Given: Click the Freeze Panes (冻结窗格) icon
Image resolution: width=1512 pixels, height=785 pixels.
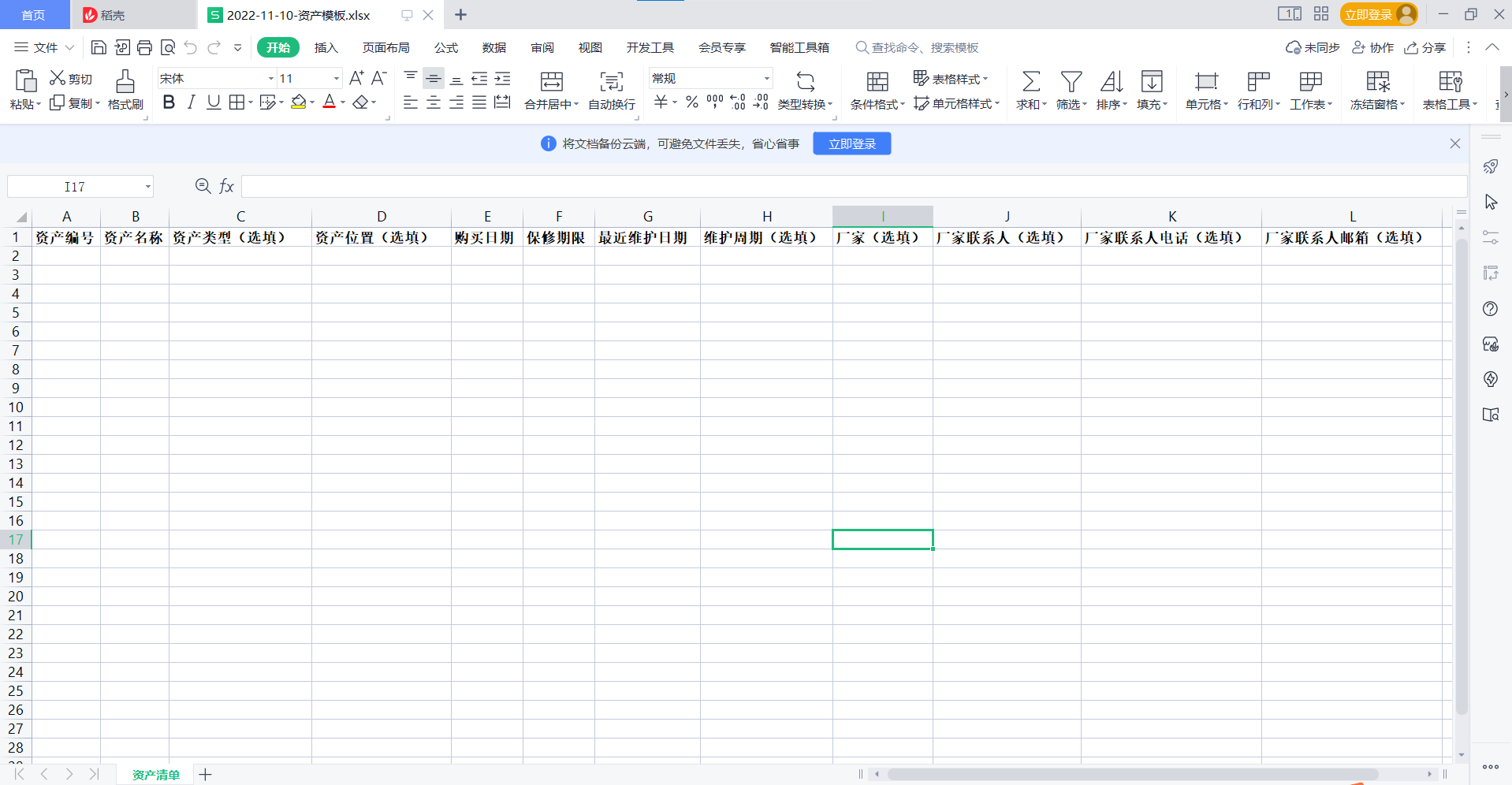Looking at the screenshot, I should tap(1378, 81).
